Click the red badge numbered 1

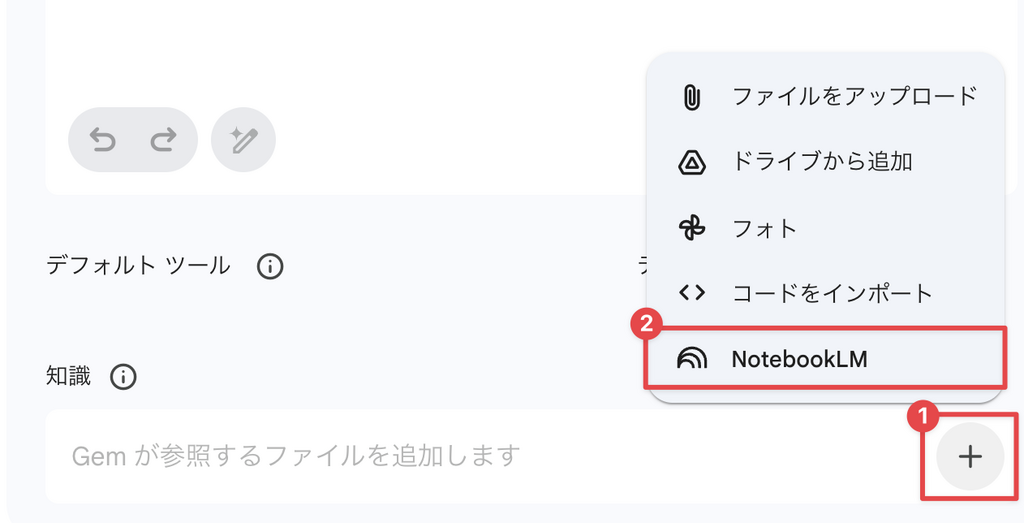[x=923, y=413]
